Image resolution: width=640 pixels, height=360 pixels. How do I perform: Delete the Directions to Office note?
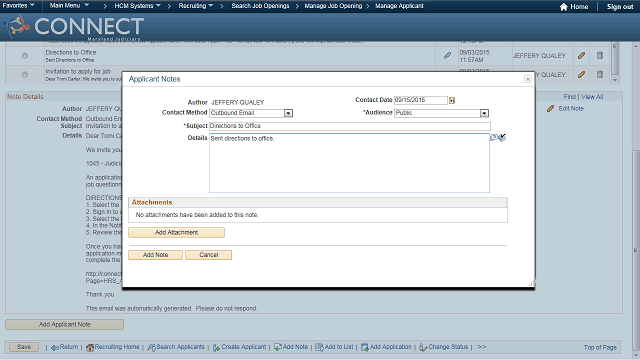(x=600, y=55)
